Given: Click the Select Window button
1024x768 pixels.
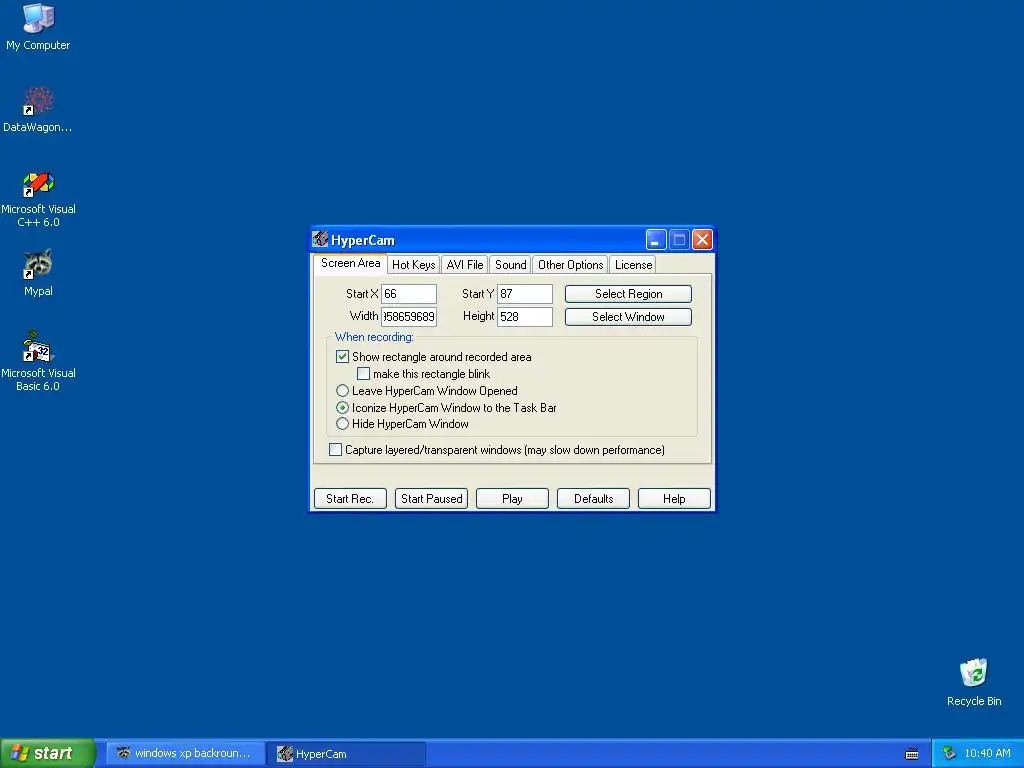Looking at the screenshot, I should [628, 317].
